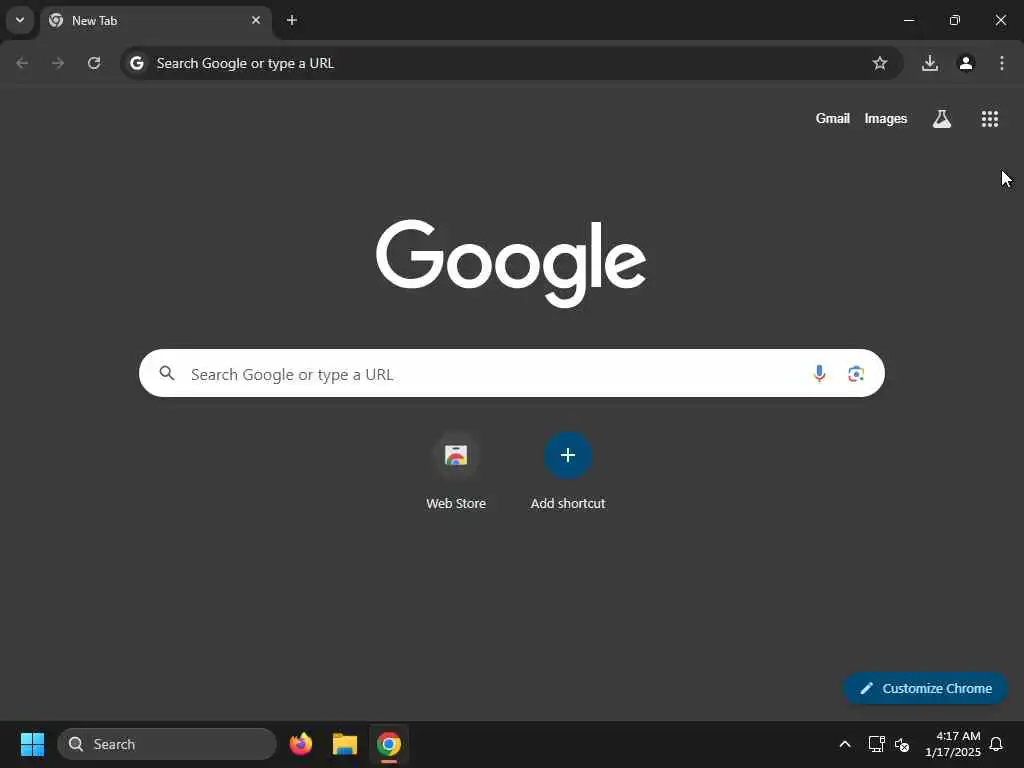
Task: Minimize the Chrome window
Action: [x=908, y=20]
